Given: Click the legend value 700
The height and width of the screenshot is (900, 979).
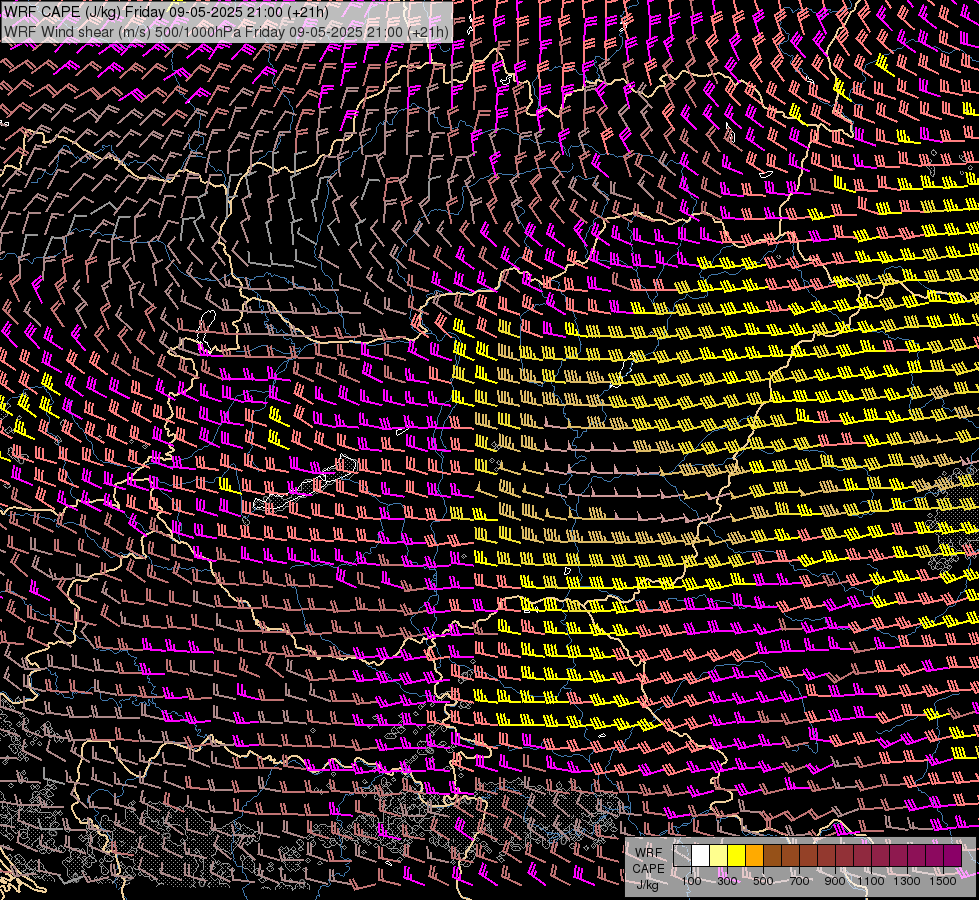Looking at the screenshot, I should click(x=799, y=881).
